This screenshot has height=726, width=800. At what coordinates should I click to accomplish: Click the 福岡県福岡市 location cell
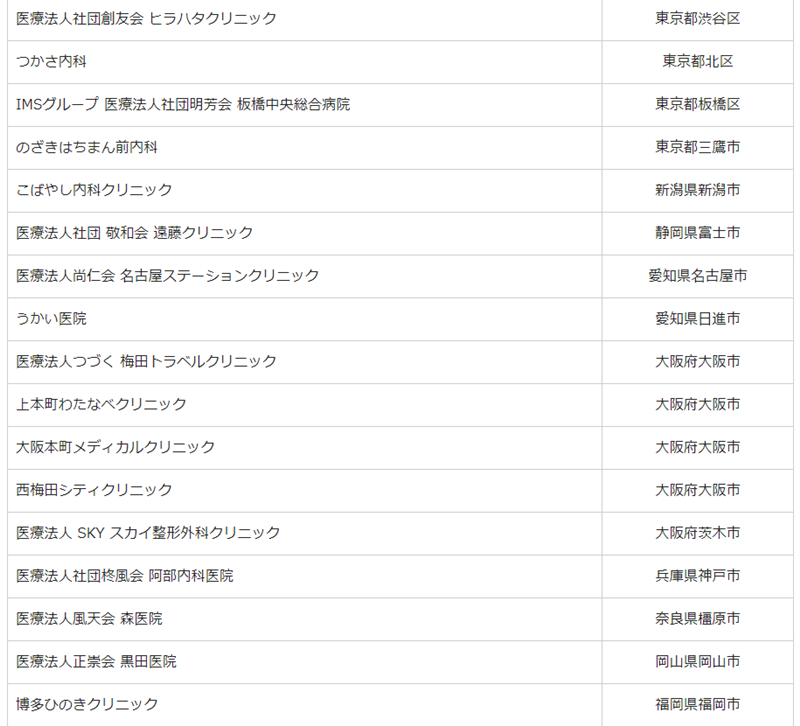697,704
